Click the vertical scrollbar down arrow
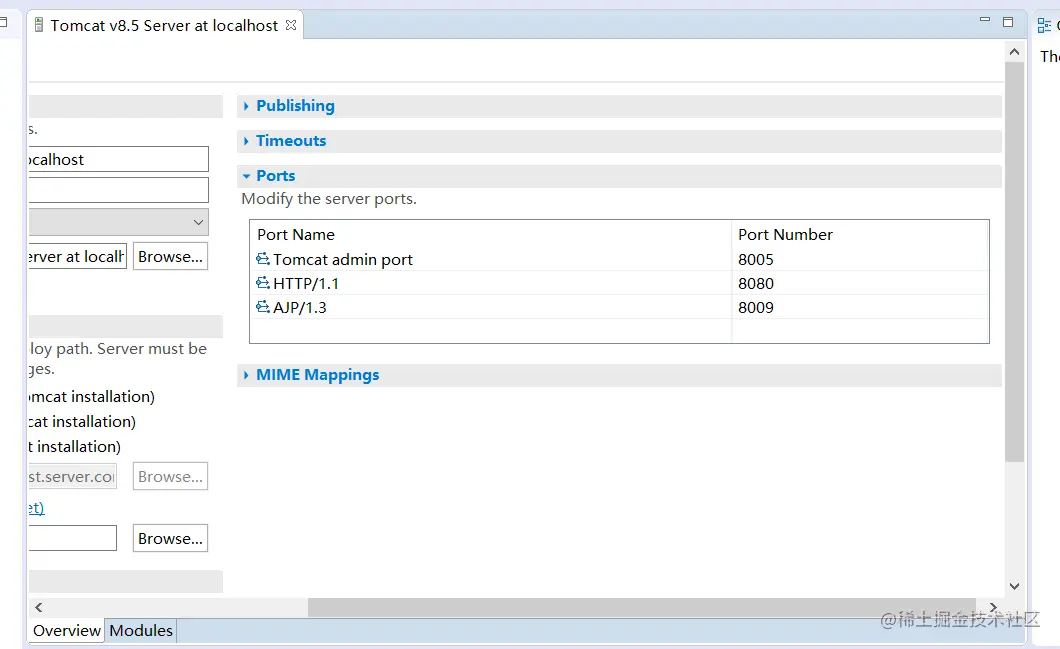The width and height of the screenshot is (1060, 649). tap(1014, 586)
